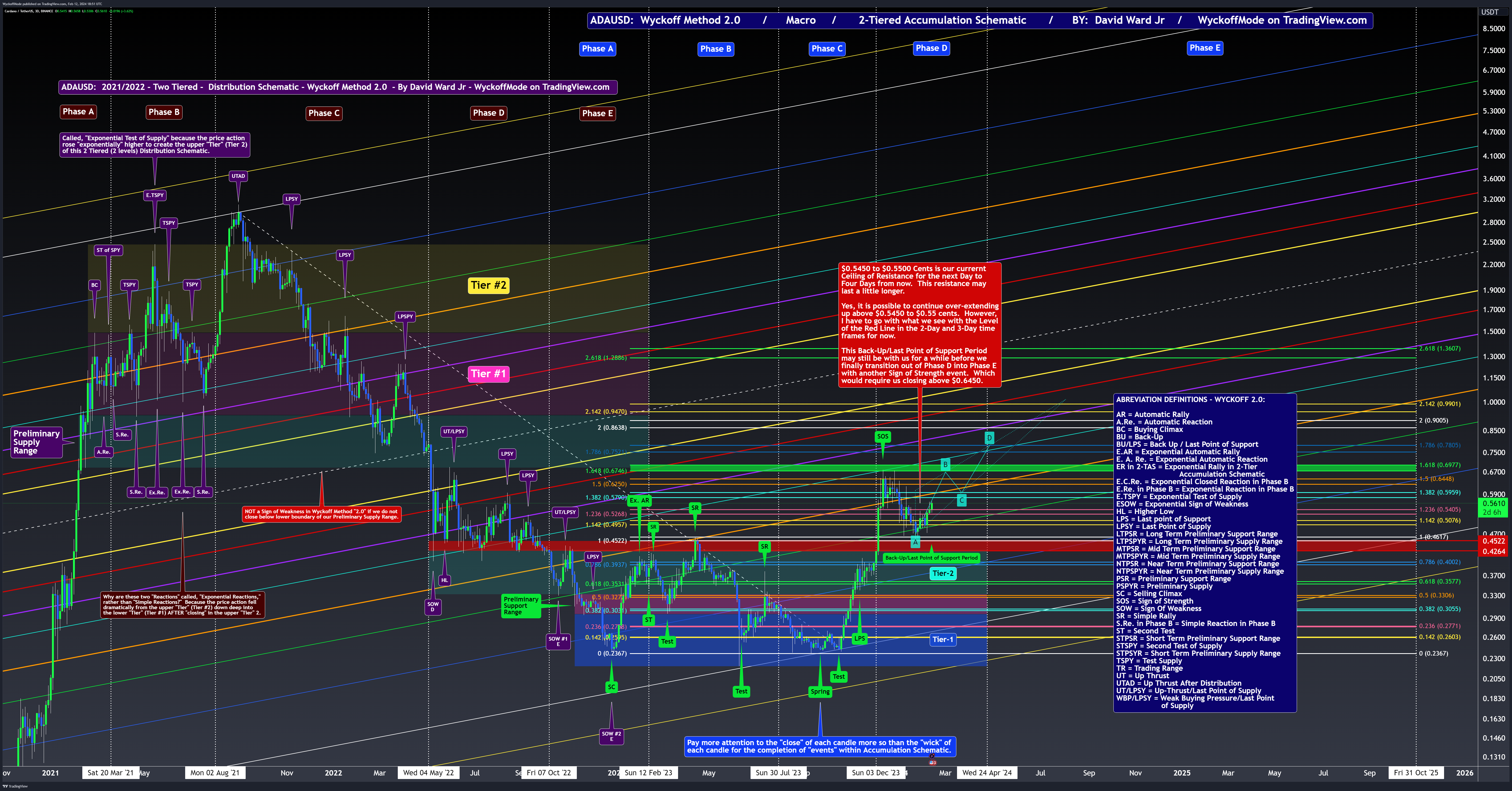Image resolution: width=1512 pixels, height=791 pixels.
Task: Click the 2.618 (1.3607) Fibonacci level label
Action: click(x=1440, y=349)
